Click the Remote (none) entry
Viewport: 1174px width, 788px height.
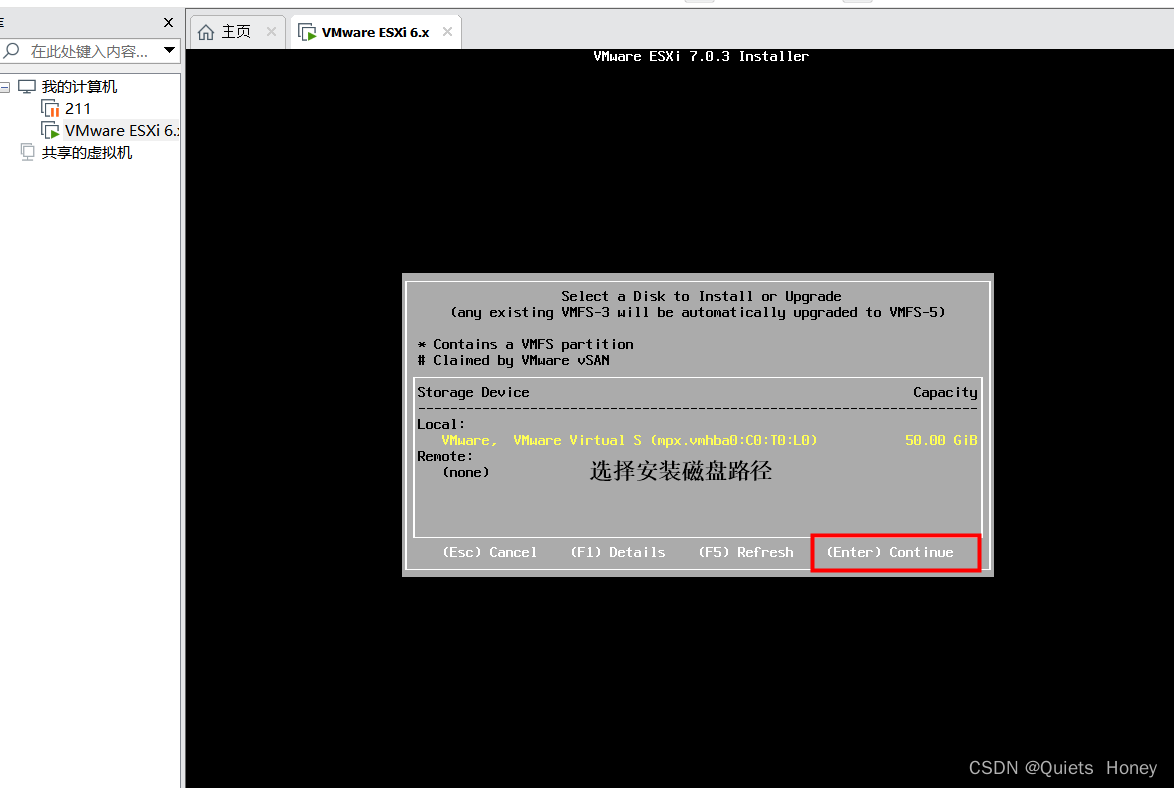[466, 473]
